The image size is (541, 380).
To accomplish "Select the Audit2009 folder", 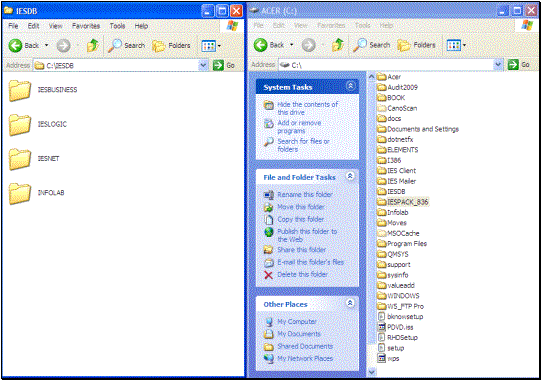I will [x=397, y=87].
